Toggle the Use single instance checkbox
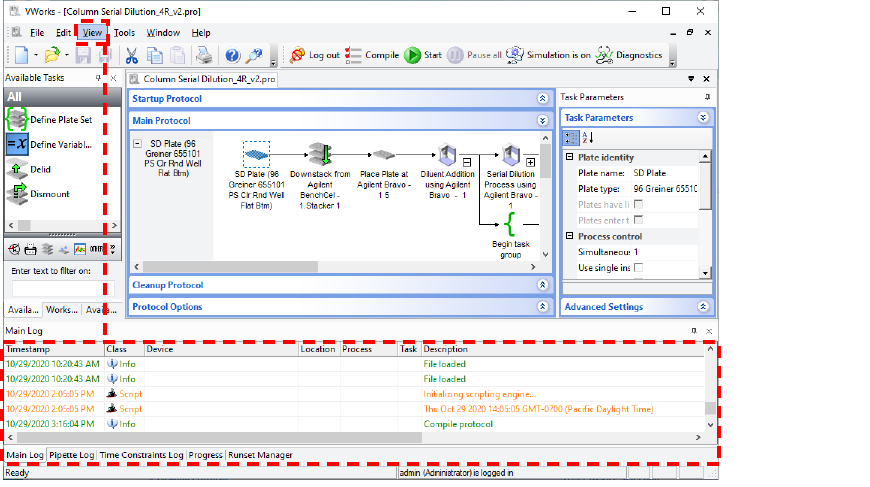 pyautogui.click(x=639, y=267)
